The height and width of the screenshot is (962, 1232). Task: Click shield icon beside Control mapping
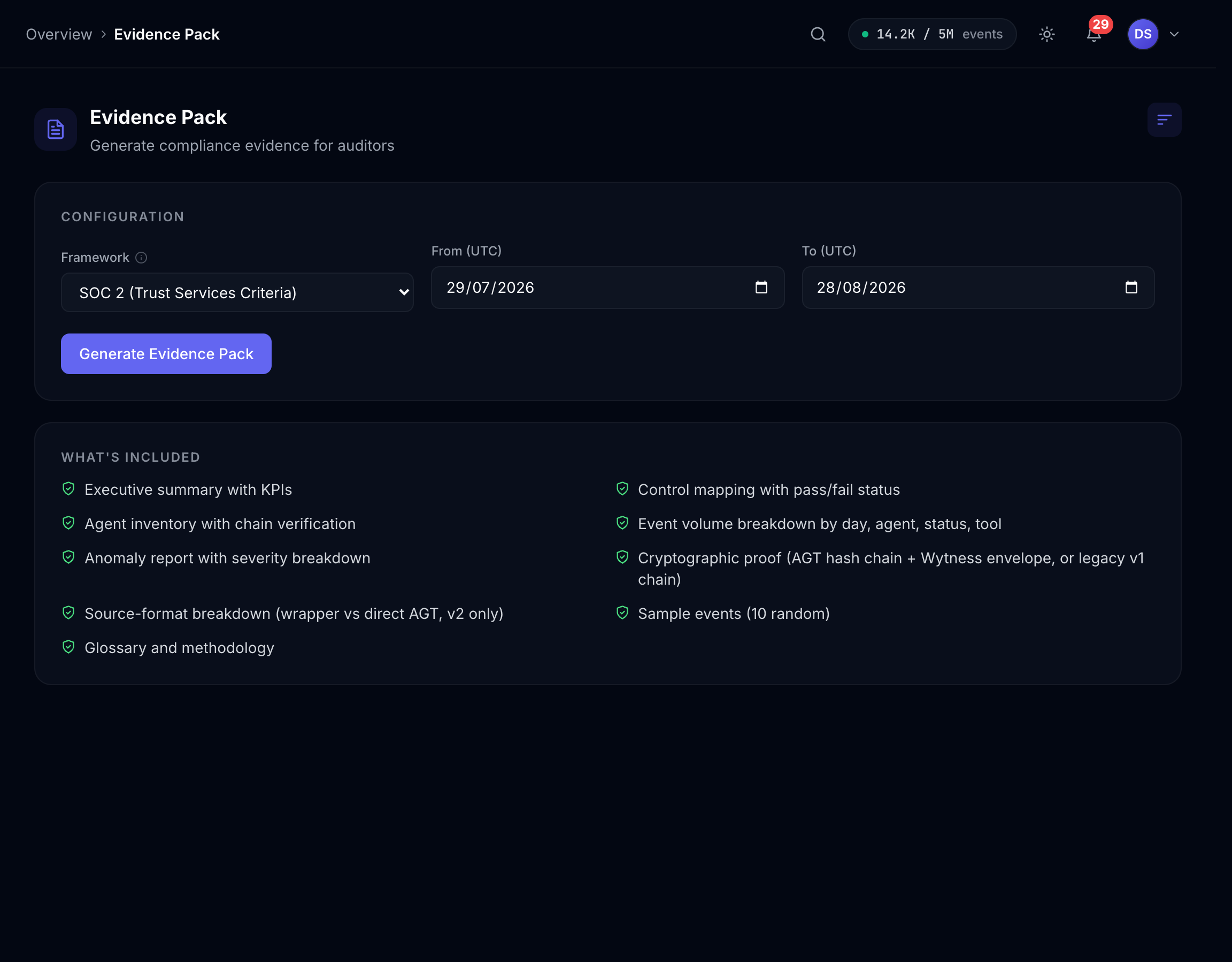[x=622, y=489]
